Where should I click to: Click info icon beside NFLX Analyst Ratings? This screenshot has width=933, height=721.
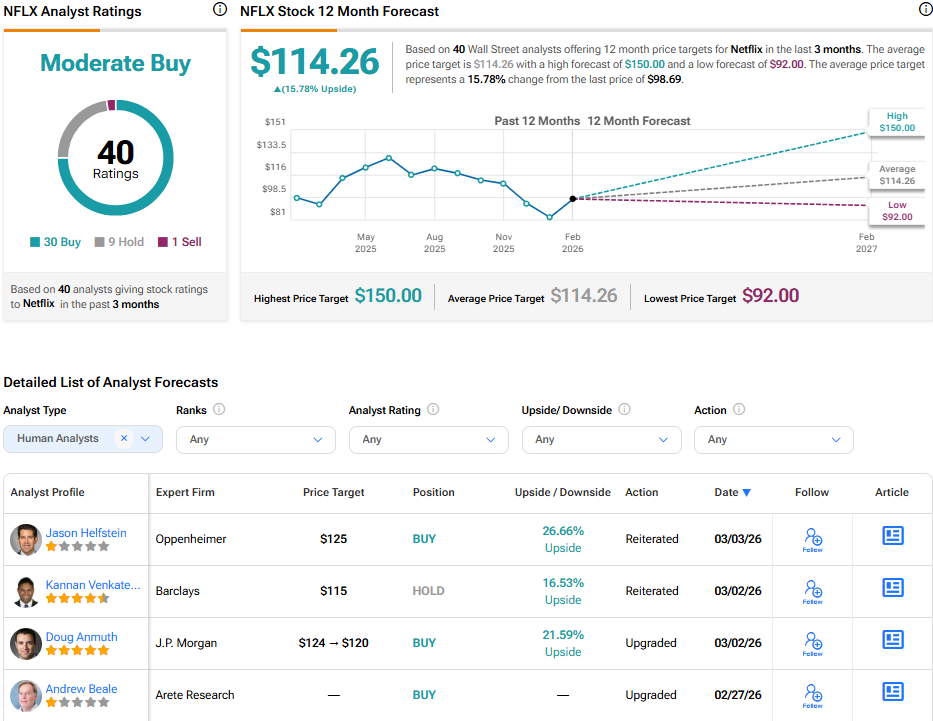(x=220, y=9)
